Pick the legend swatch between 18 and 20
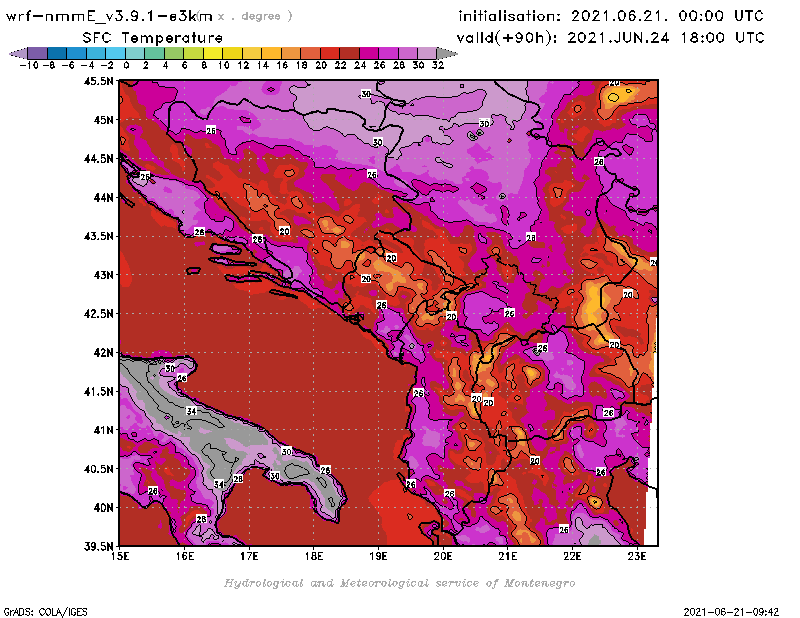Viewport: 800px width, 618px height. tap(311, 53)
